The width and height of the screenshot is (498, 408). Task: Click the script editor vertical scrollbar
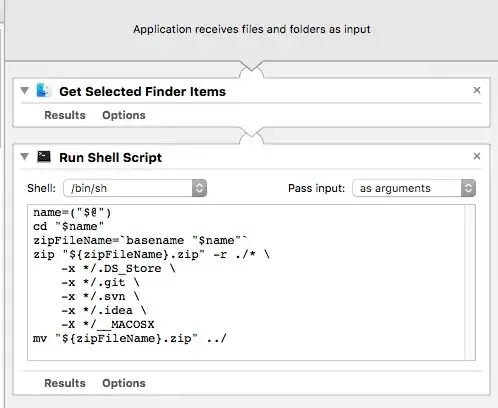tap(470, 282)
